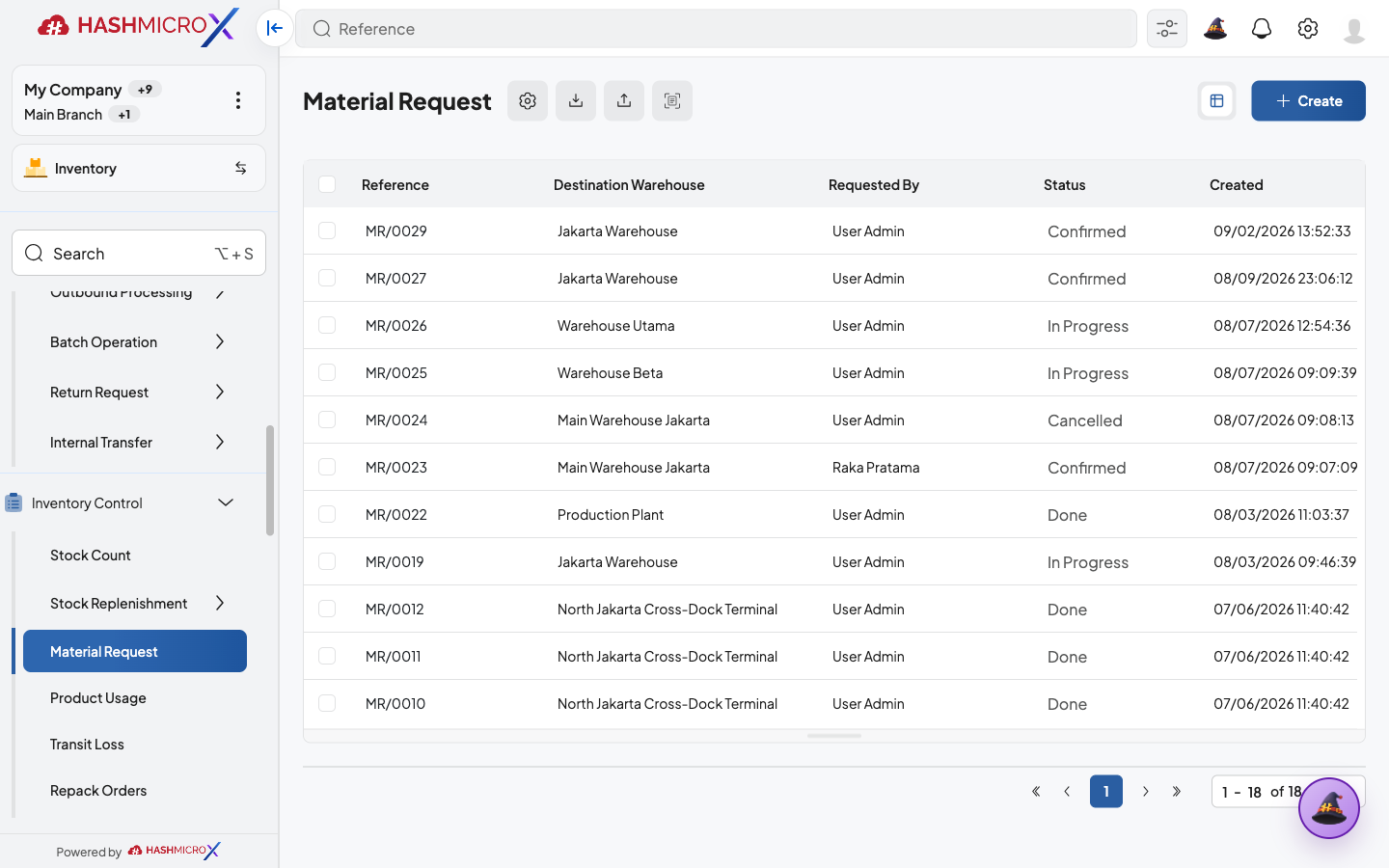
Task: Open the search filter options icon
Action: pyautogui.click(x=1167, y=28)
